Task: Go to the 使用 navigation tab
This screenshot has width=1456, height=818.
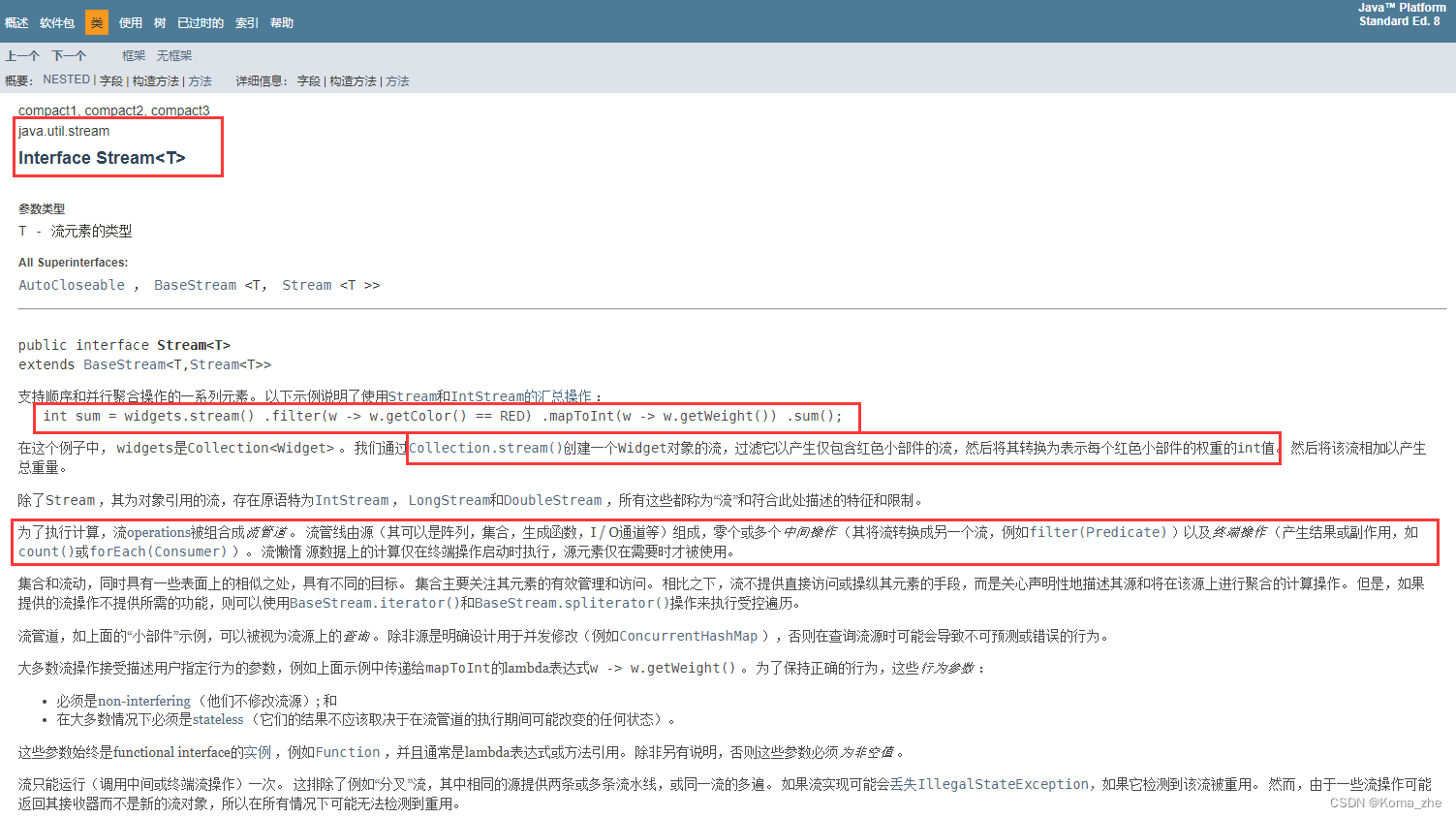Action: click(x=131, y=22)
